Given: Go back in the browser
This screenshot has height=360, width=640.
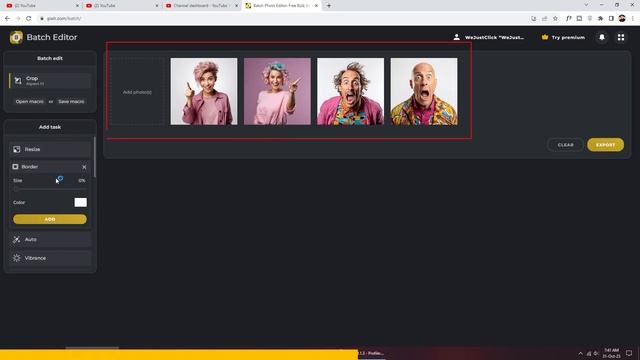Looking at the screenshot, I should coord(7,18).
